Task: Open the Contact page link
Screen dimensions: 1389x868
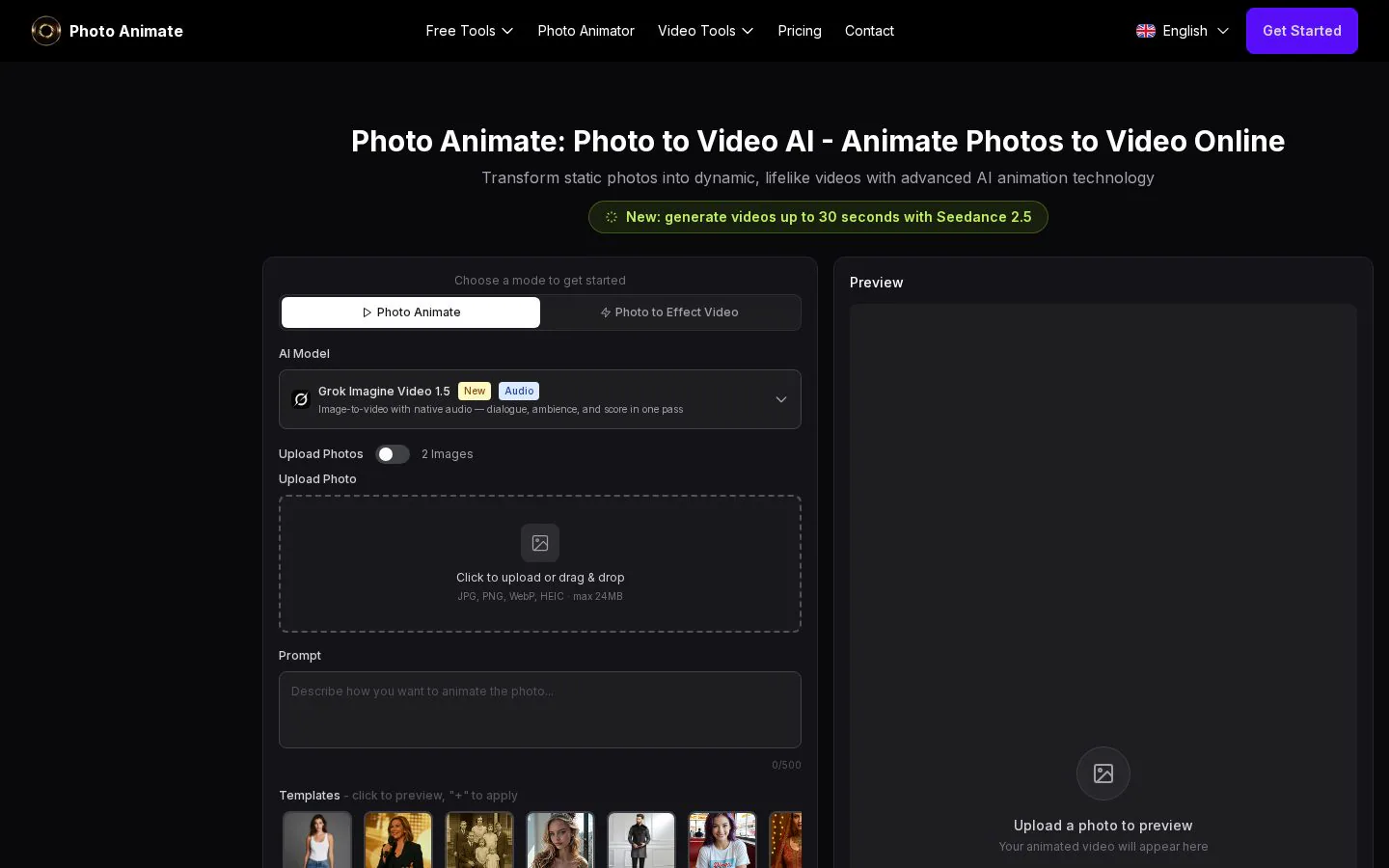Action: point(869,31)
